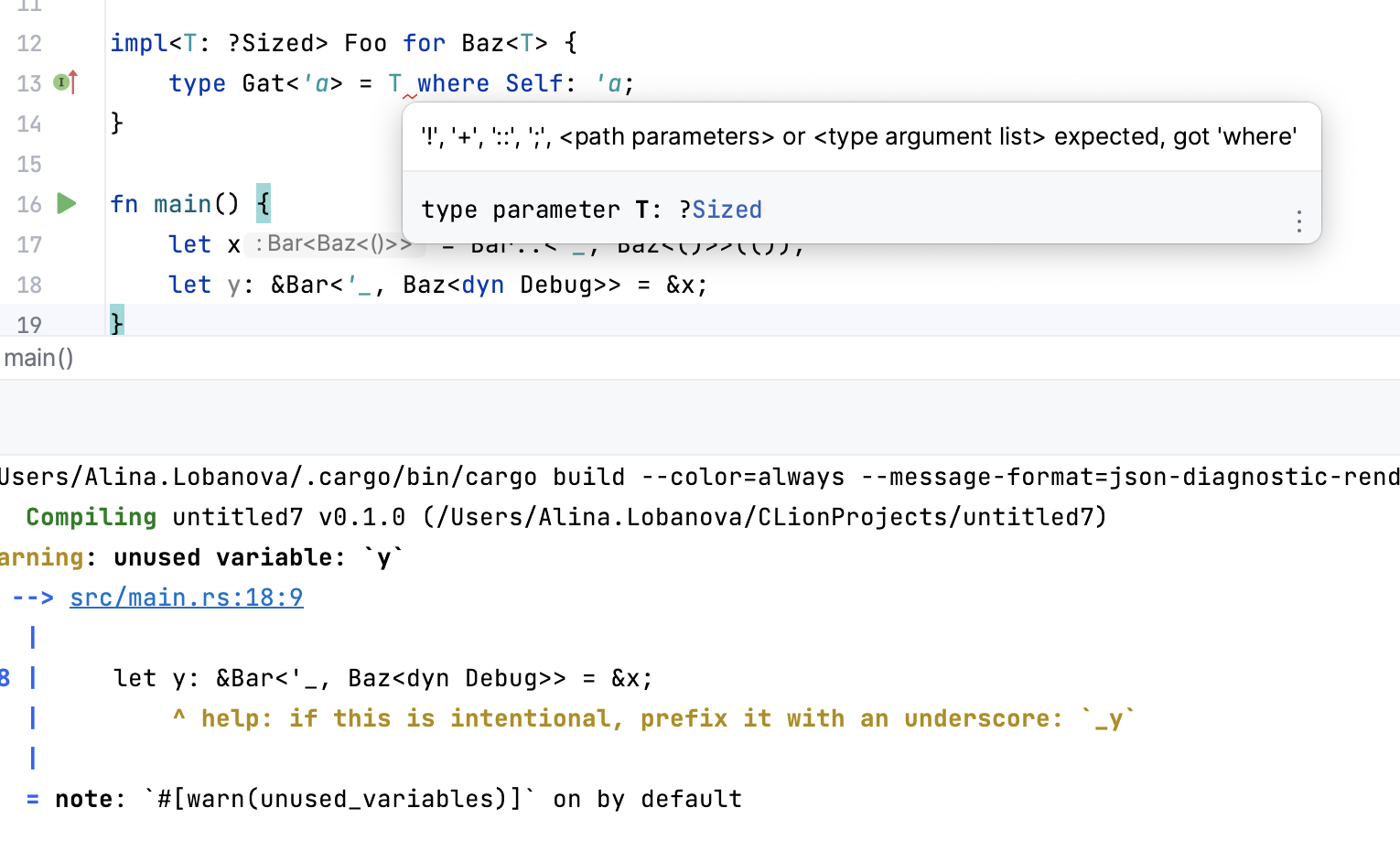Place cursor on fn main declaration
The image size is (1400, 862).
tap(174, 203)
